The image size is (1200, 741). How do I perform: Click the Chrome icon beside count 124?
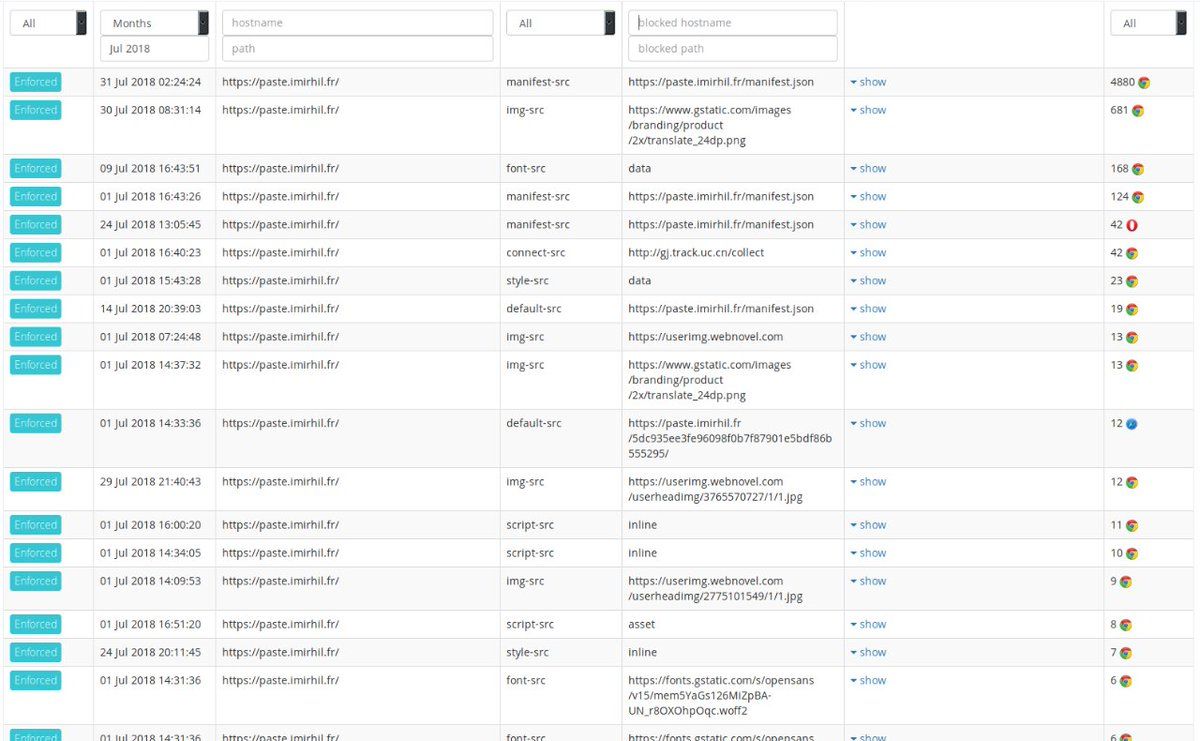(x=1137, y=197)
